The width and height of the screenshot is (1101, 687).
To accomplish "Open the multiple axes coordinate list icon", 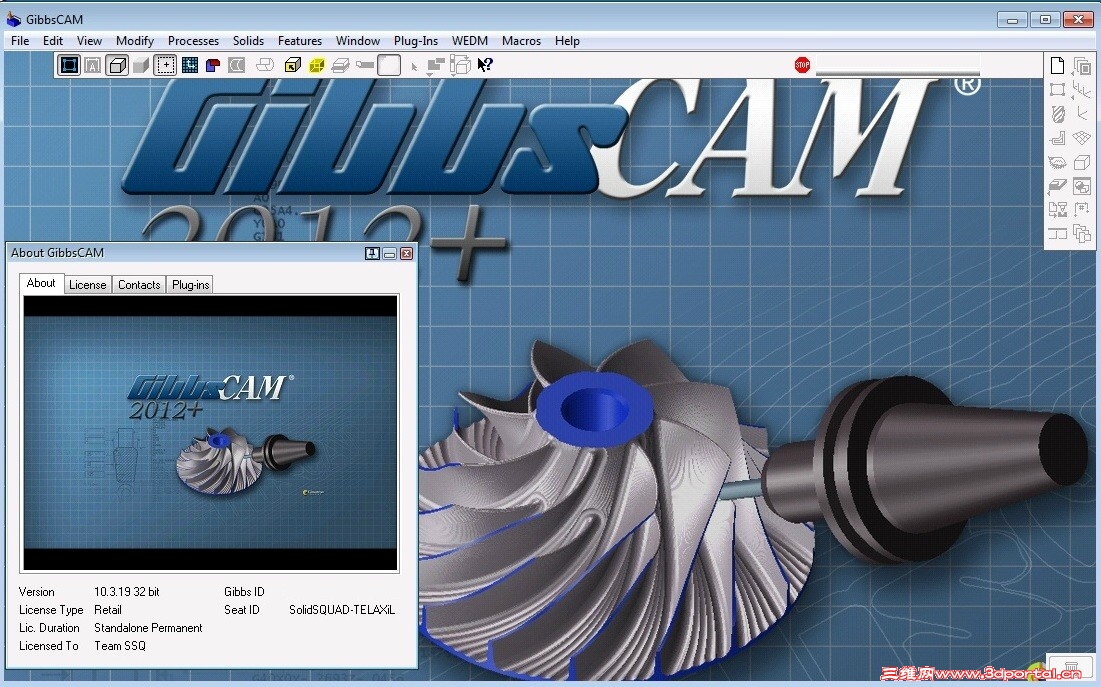I will point(1082,90).
